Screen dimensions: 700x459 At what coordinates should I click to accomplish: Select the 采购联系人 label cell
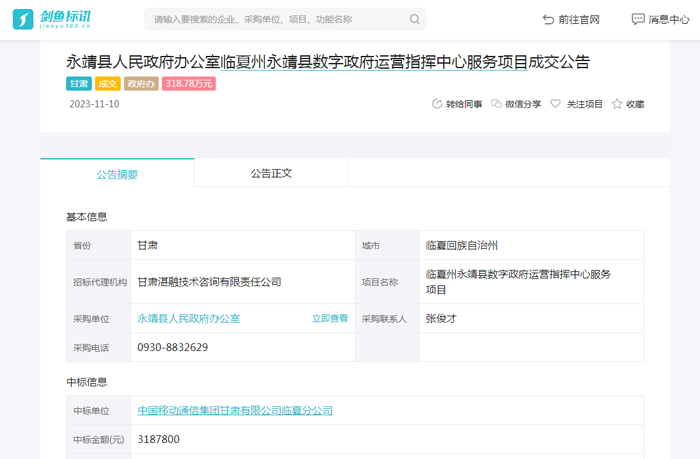pos(387,318)
